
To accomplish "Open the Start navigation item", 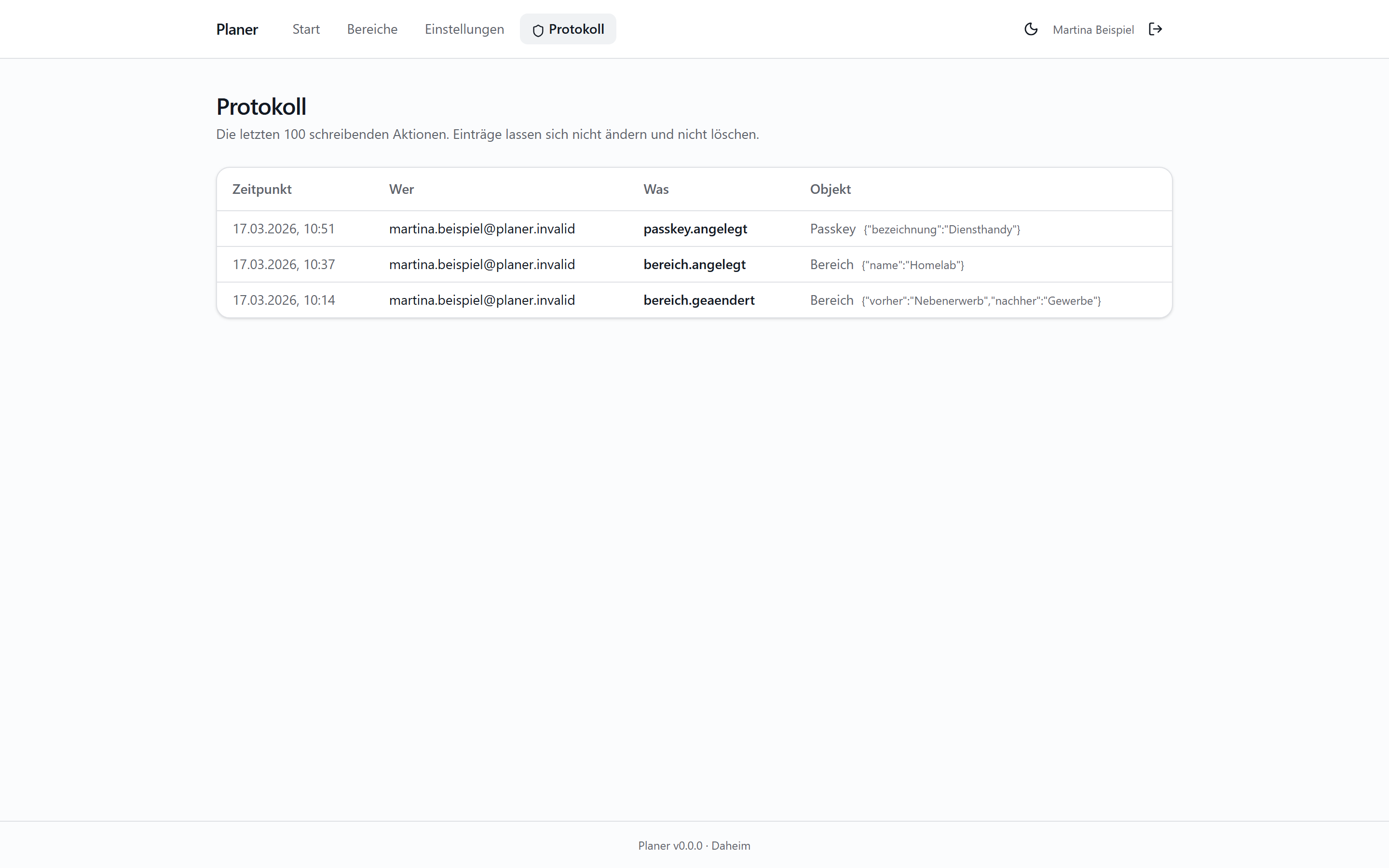I will (306, 29).
